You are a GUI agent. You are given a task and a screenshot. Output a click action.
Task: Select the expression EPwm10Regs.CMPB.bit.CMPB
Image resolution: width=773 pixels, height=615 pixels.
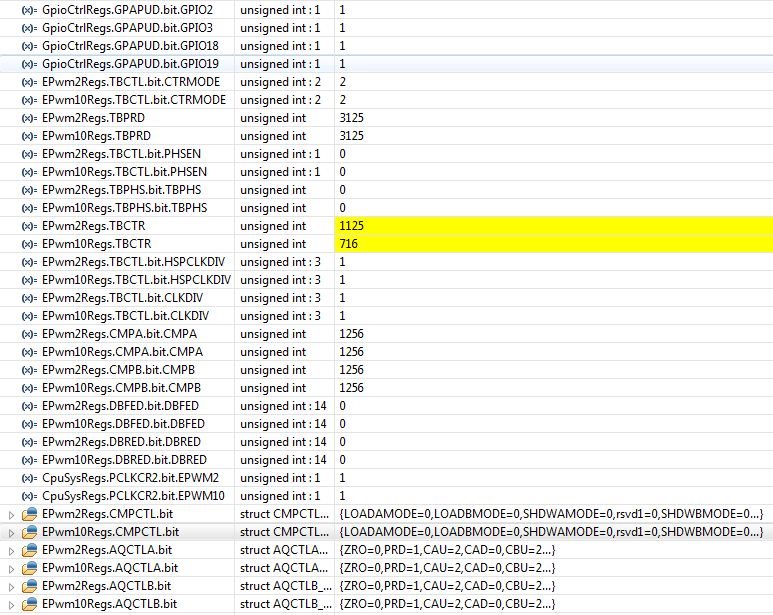pos(121,388)
